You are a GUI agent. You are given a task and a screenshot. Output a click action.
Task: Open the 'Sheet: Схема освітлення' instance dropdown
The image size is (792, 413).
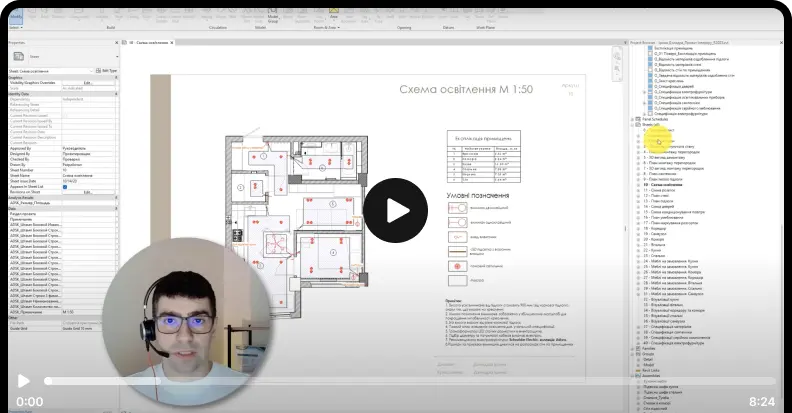point(51,71)
